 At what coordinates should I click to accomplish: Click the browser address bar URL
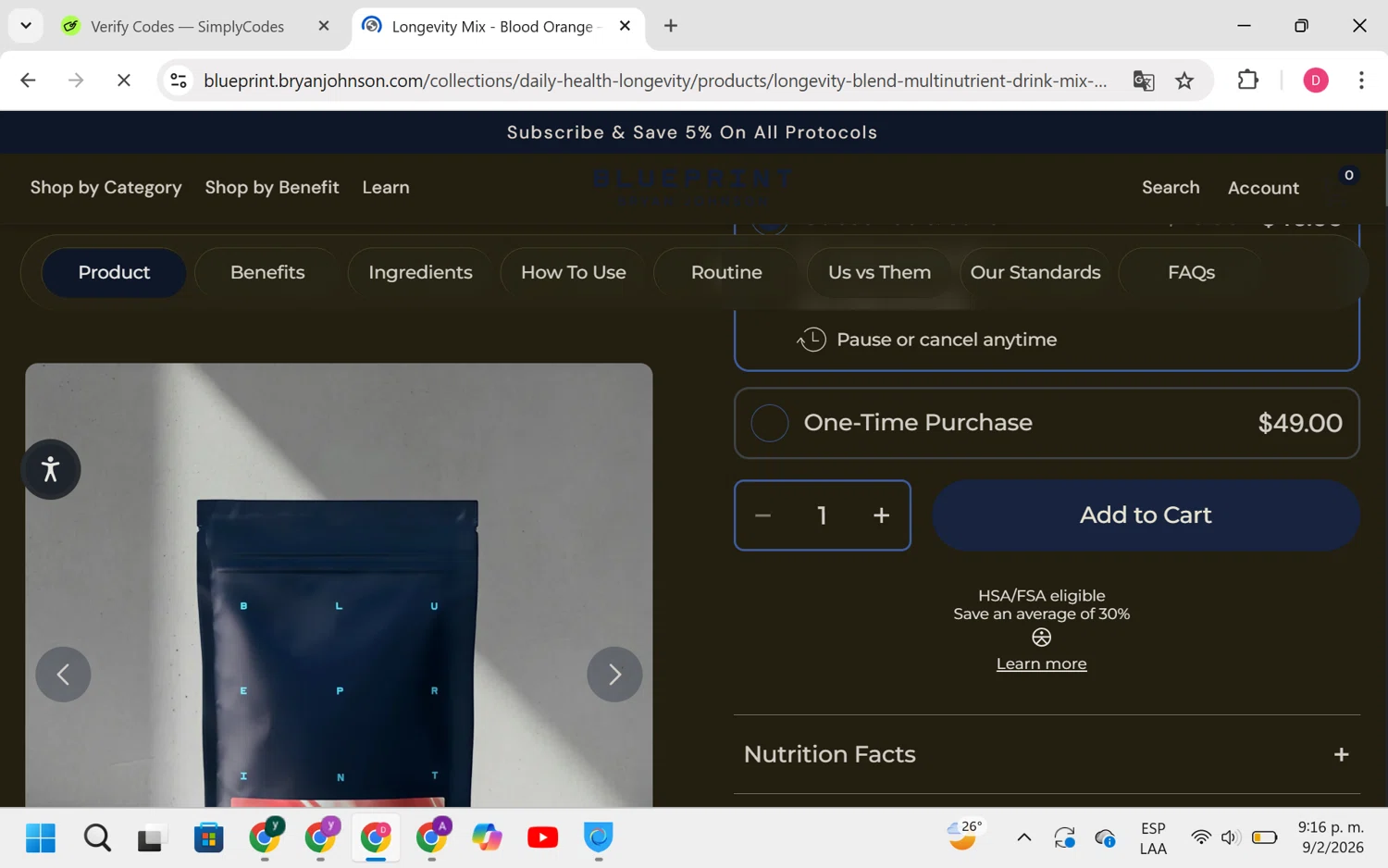[655, 81]
